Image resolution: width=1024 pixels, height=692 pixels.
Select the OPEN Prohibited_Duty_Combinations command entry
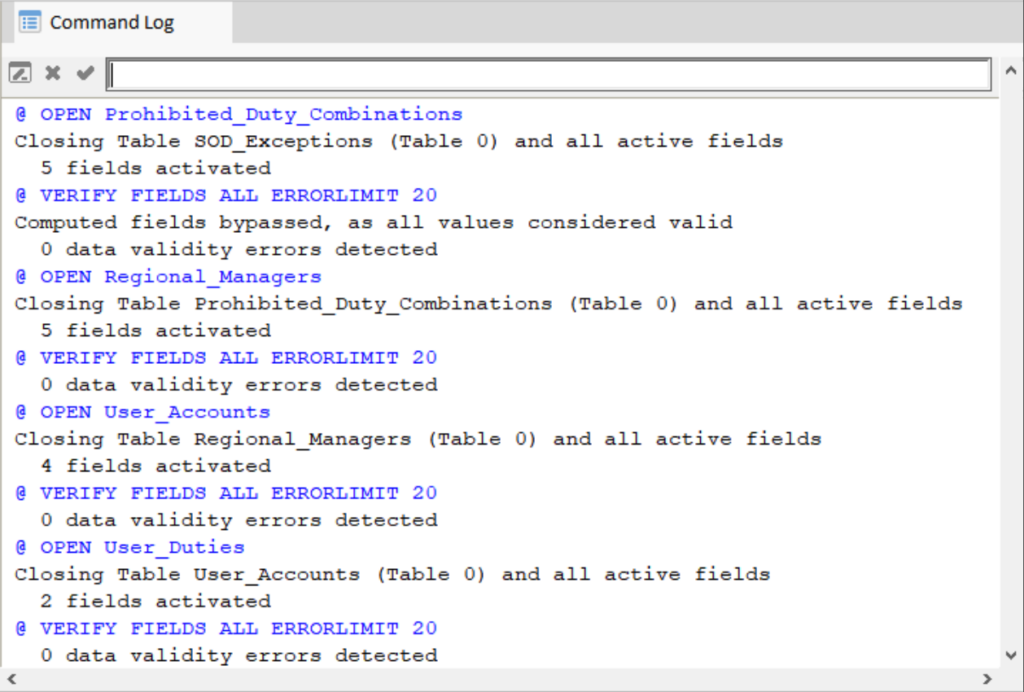(238, 114)
